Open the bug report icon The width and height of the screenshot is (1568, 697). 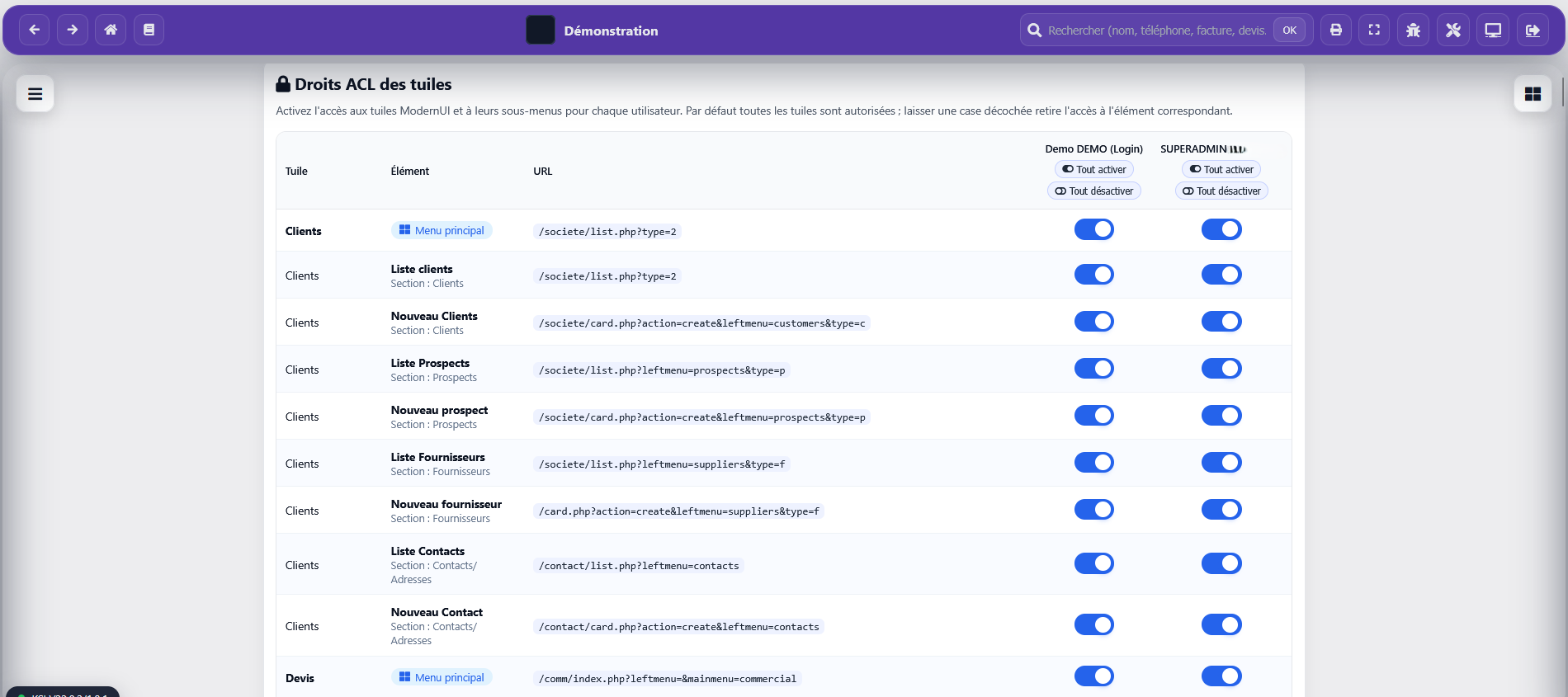[x=1413, y=31]
